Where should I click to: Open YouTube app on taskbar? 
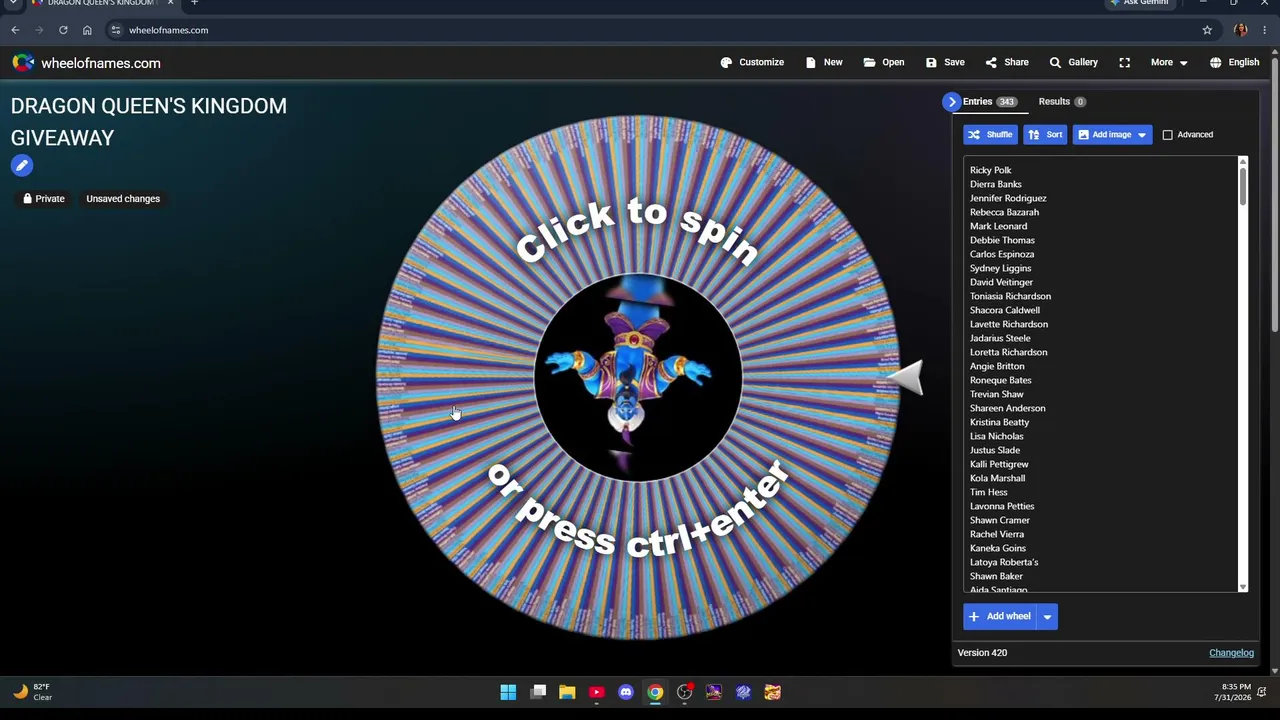tap(596, 692)
